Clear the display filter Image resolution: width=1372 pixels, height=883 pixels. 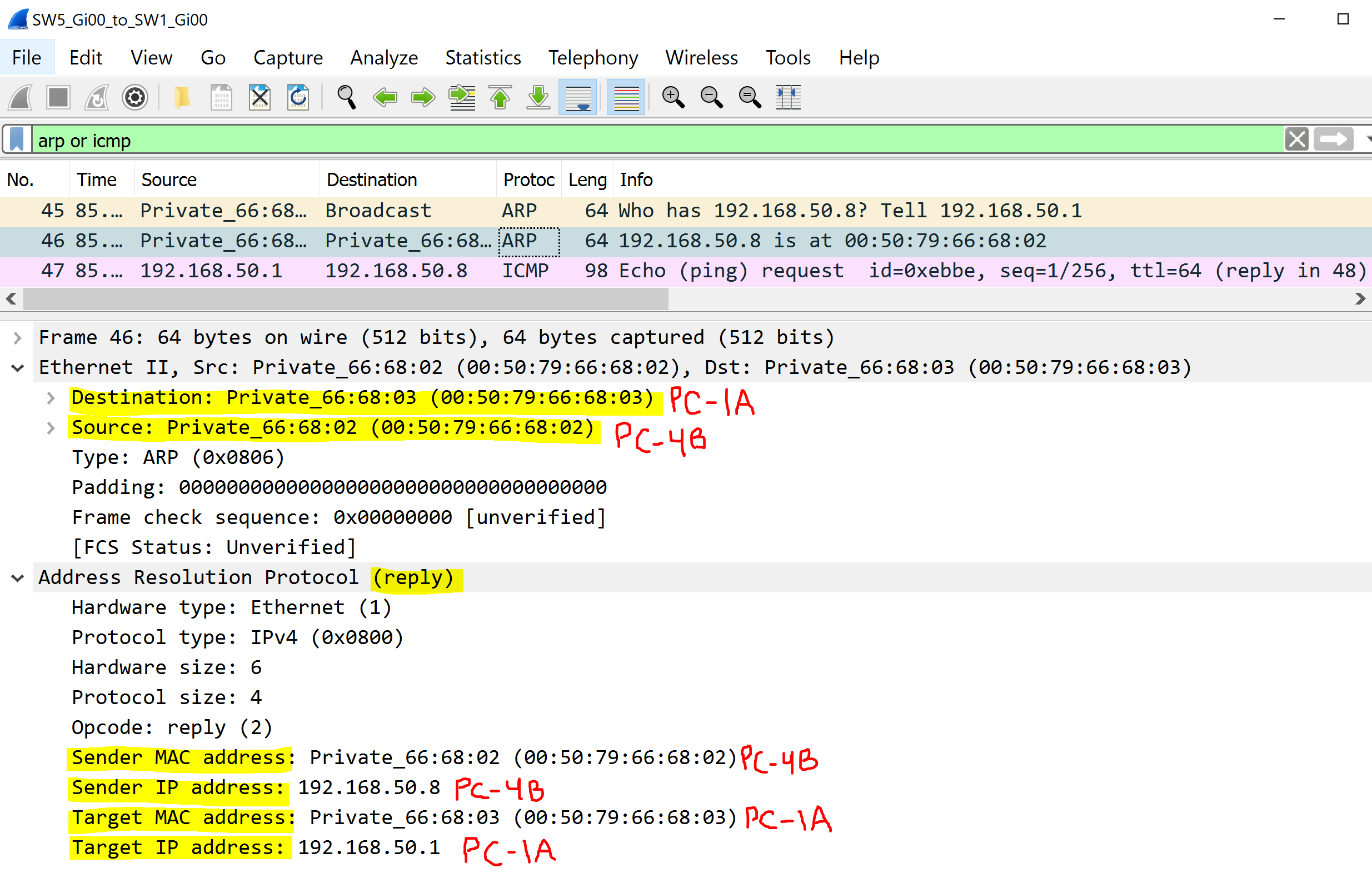(x=1296, y=139)
